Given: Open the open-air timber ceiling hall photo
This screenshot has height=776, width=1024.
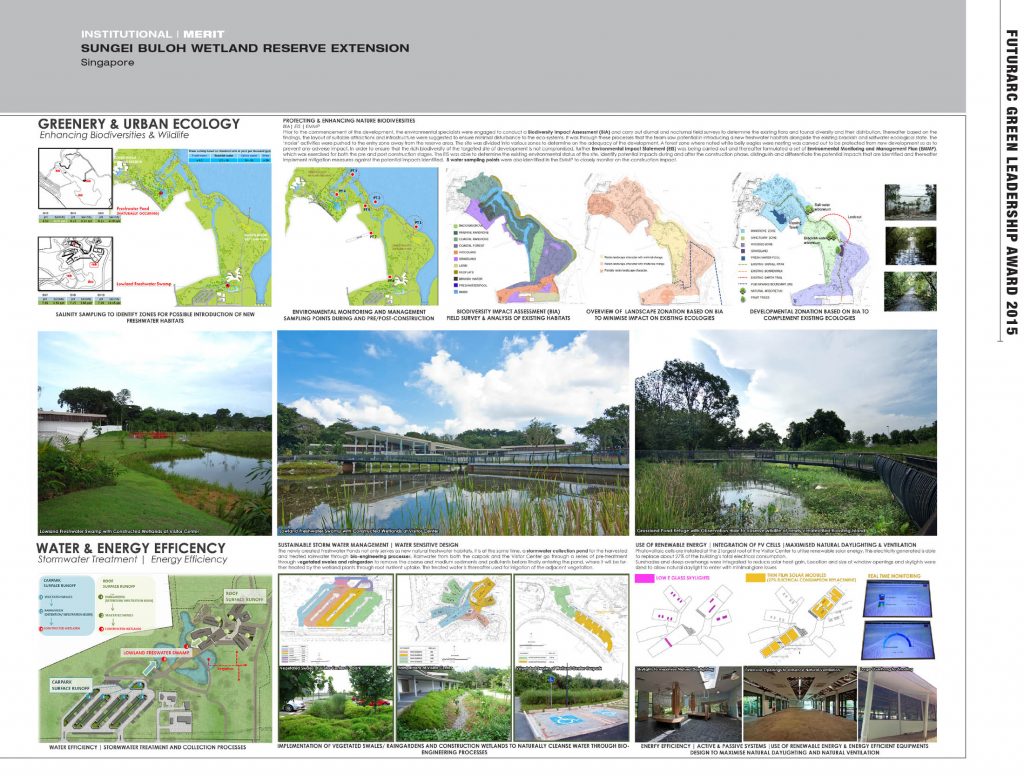Looking at the screenshot, I should [x=799, y=703].
